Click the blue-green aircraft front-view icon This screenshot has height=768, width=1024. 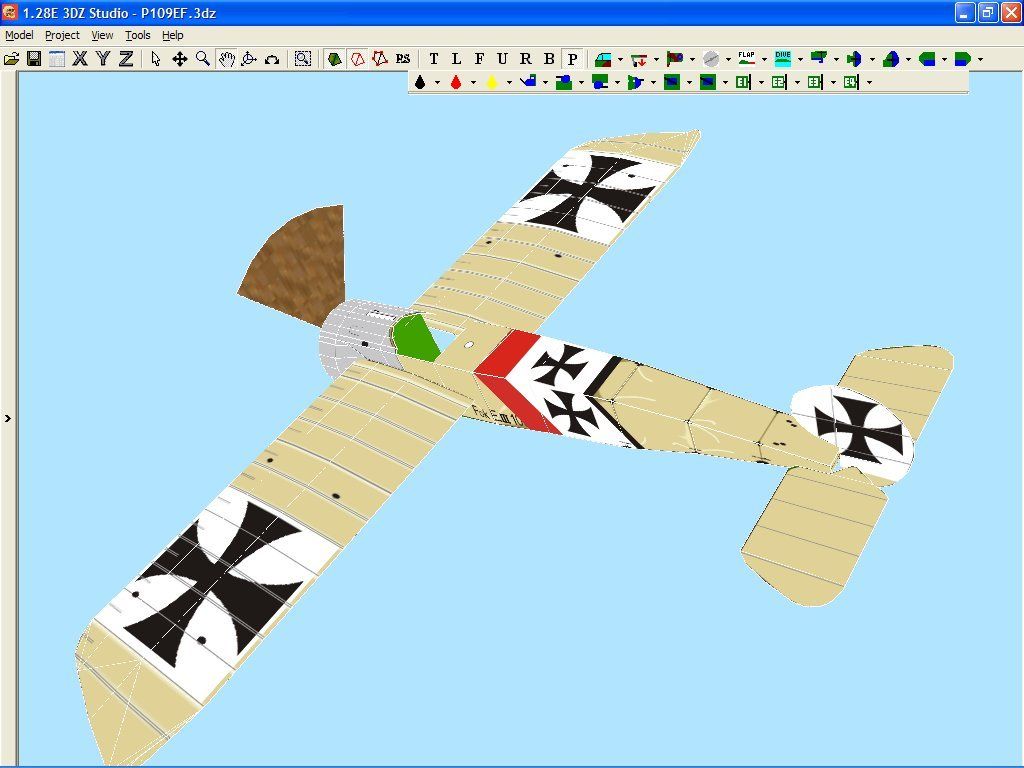pyautogui.click(x=854, y=59)
